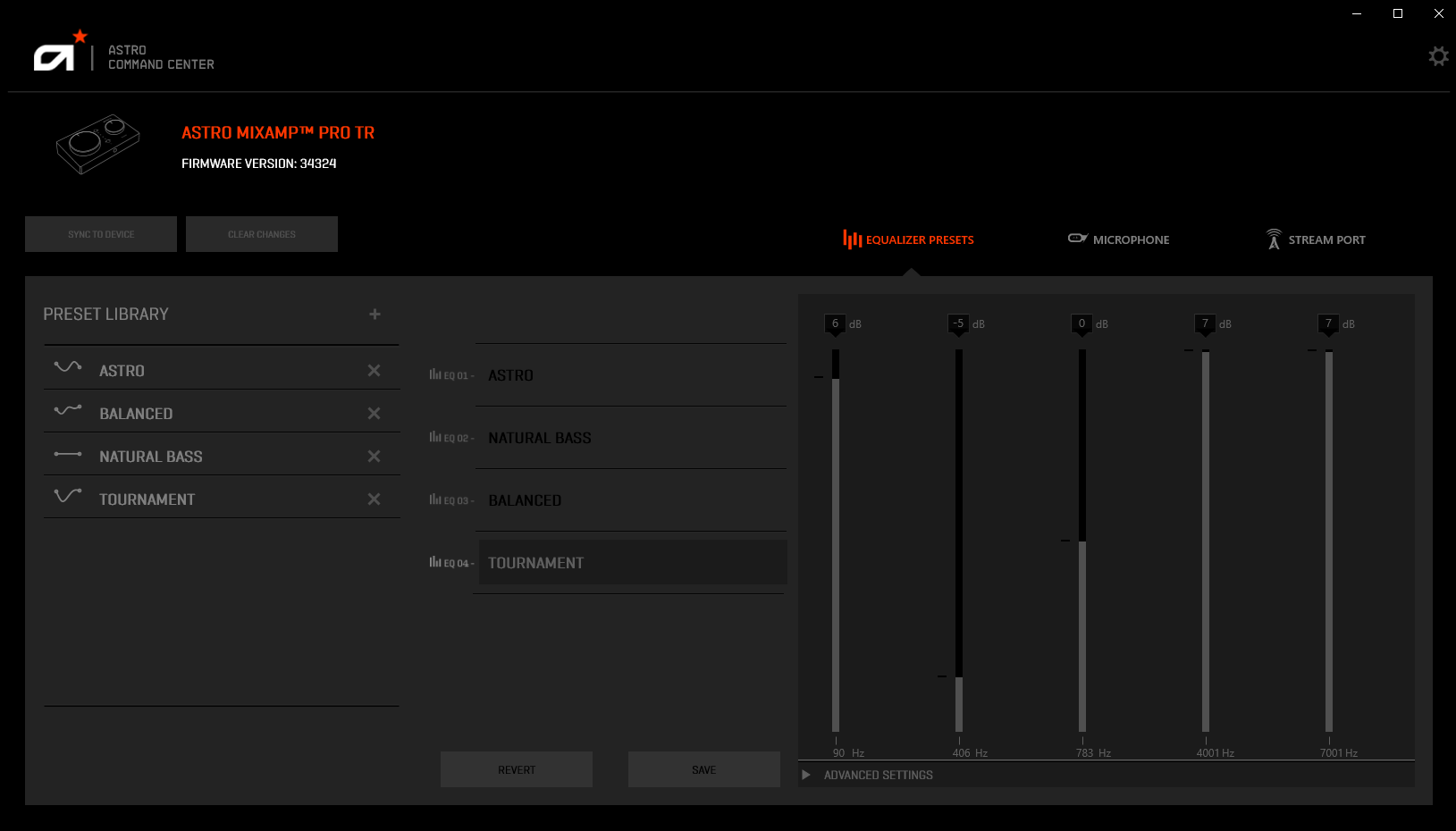Image resolution: width=1456 pixels, height=831 pixels.
Task: Delete the TOURNAMENT preset via its X
Action: pyautogui.click(x=374, y=499)
